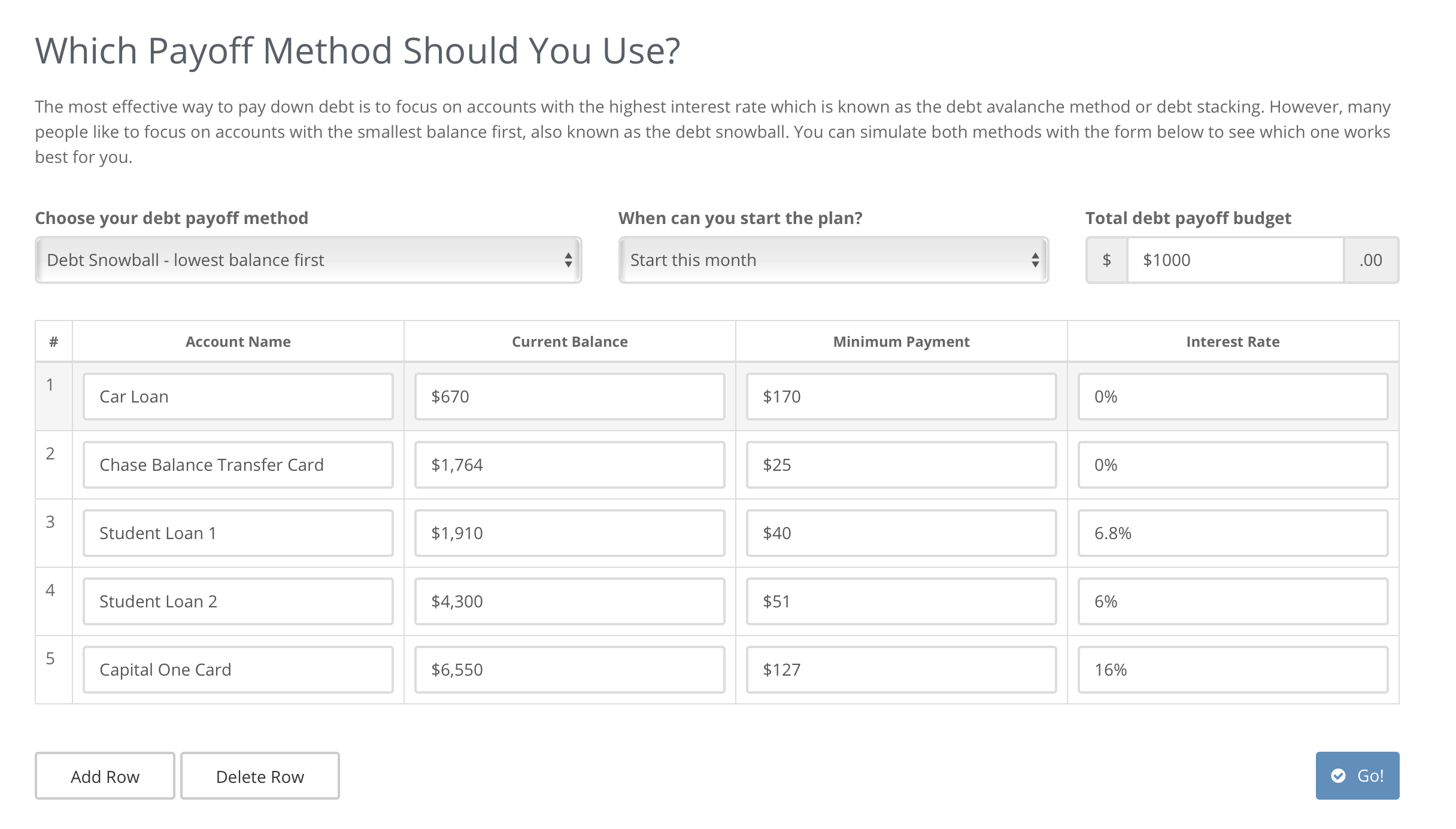Expand the 'Start this month' dropdown
Viewport: 1456px width, 829px height.
click(x=833, y=260)
